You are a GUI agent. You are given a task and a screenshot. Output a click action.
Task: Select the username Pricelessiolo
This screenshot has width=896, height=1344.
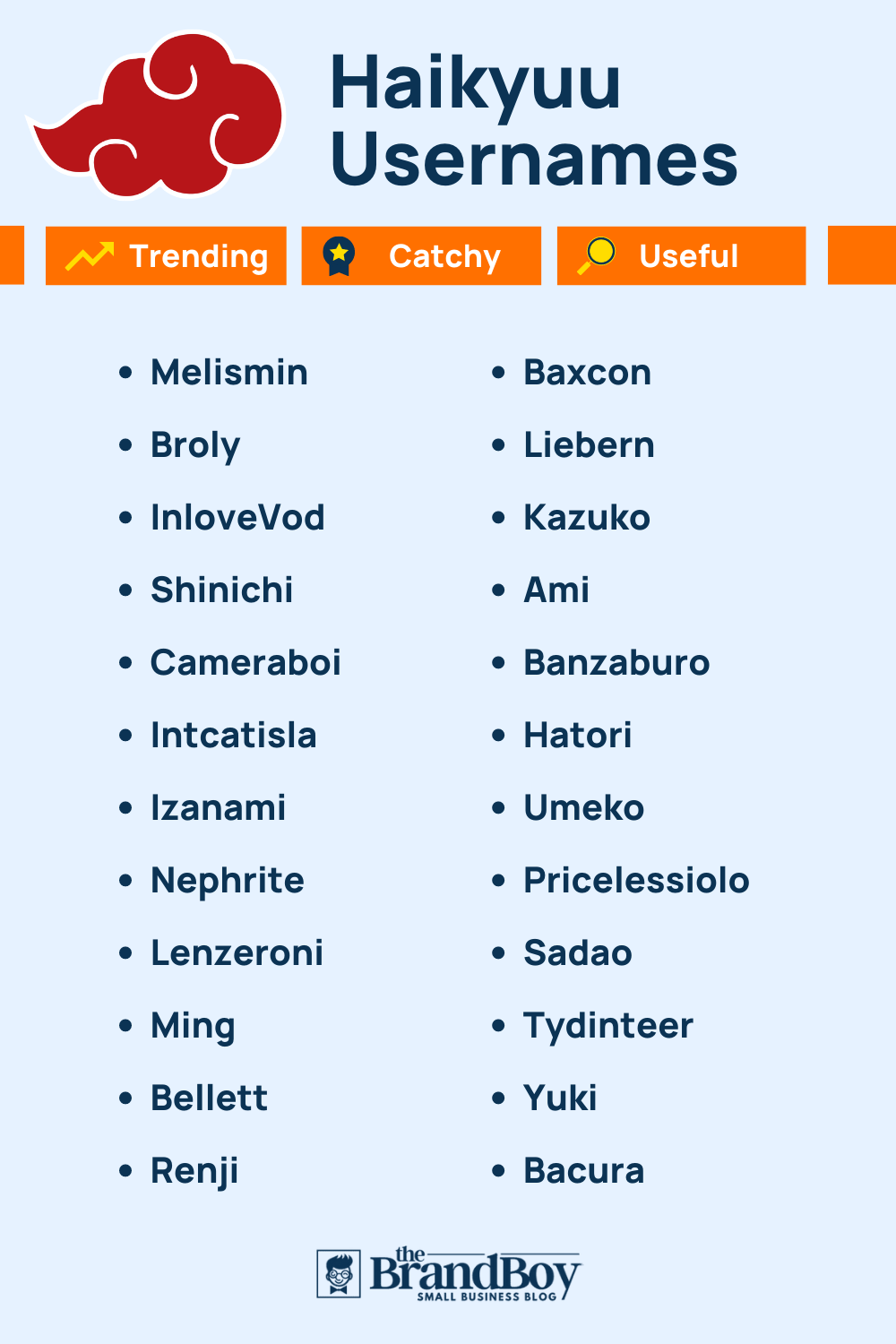tap(636, 881)
